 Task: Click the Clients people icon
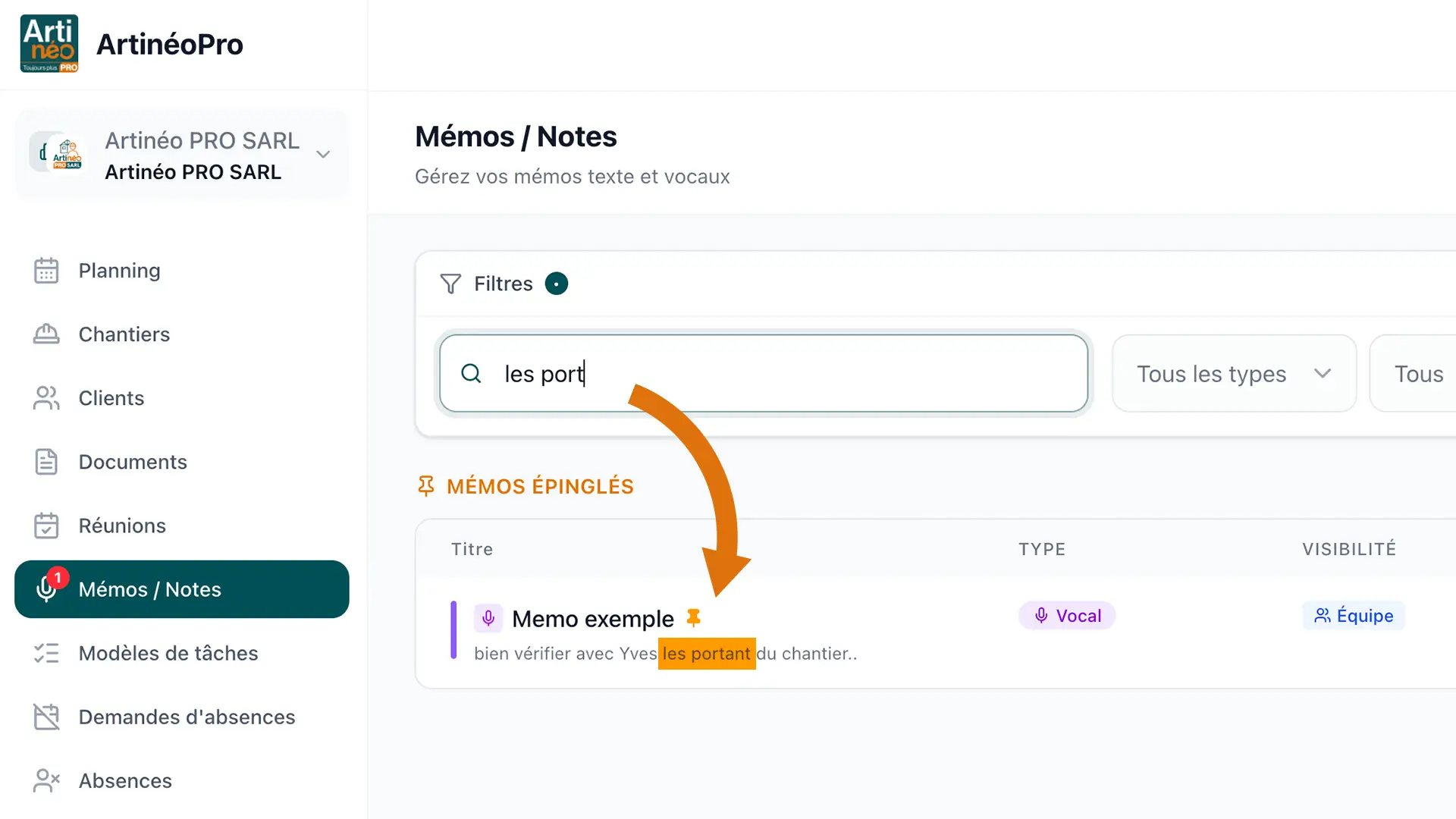46,398
